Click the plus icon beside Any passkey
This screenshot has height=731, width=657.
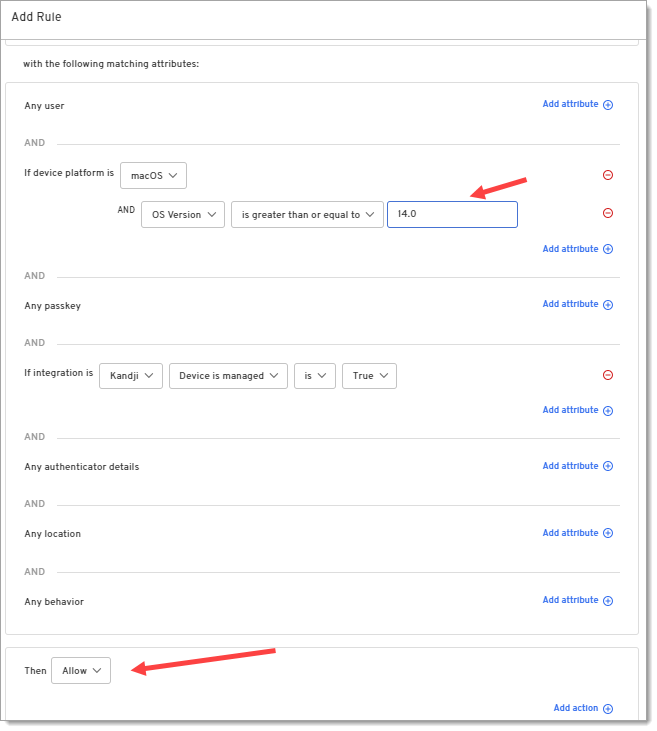click(x=608, y=305)
